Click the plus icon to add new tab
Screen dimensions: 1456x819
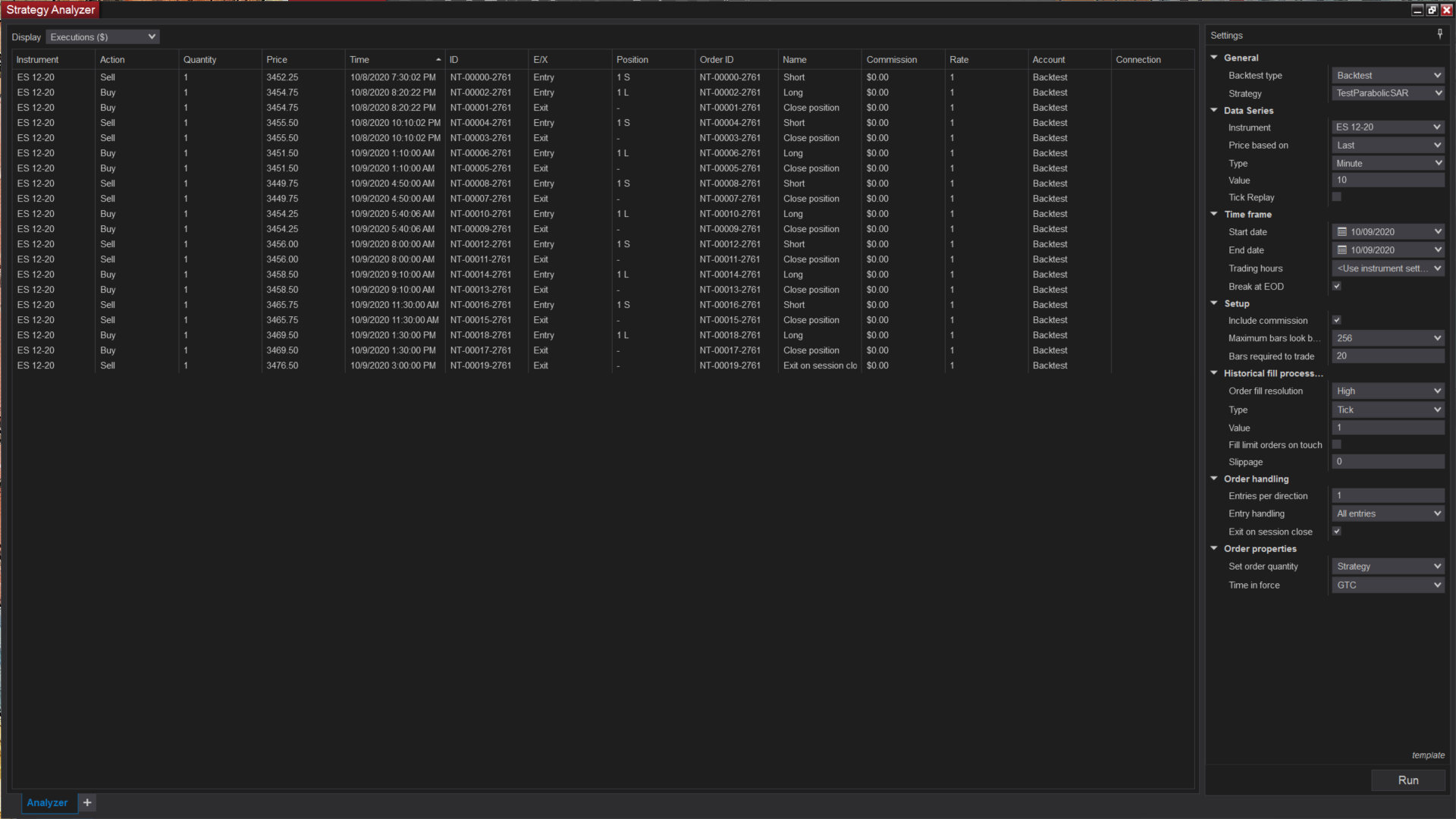tap(87, 802)
